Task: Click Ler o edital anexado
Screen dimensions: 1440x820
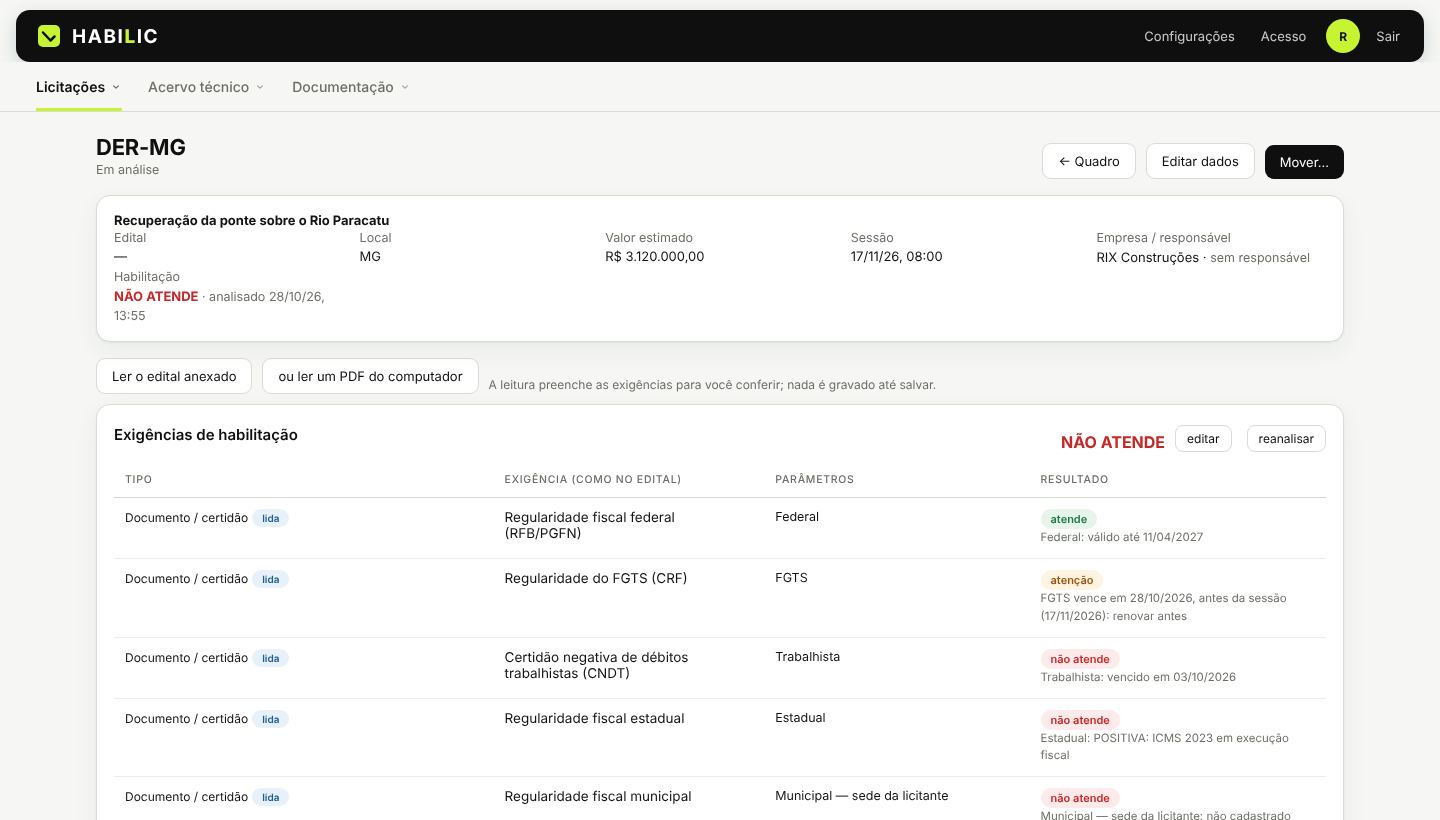Action: (x=174, y=376)
